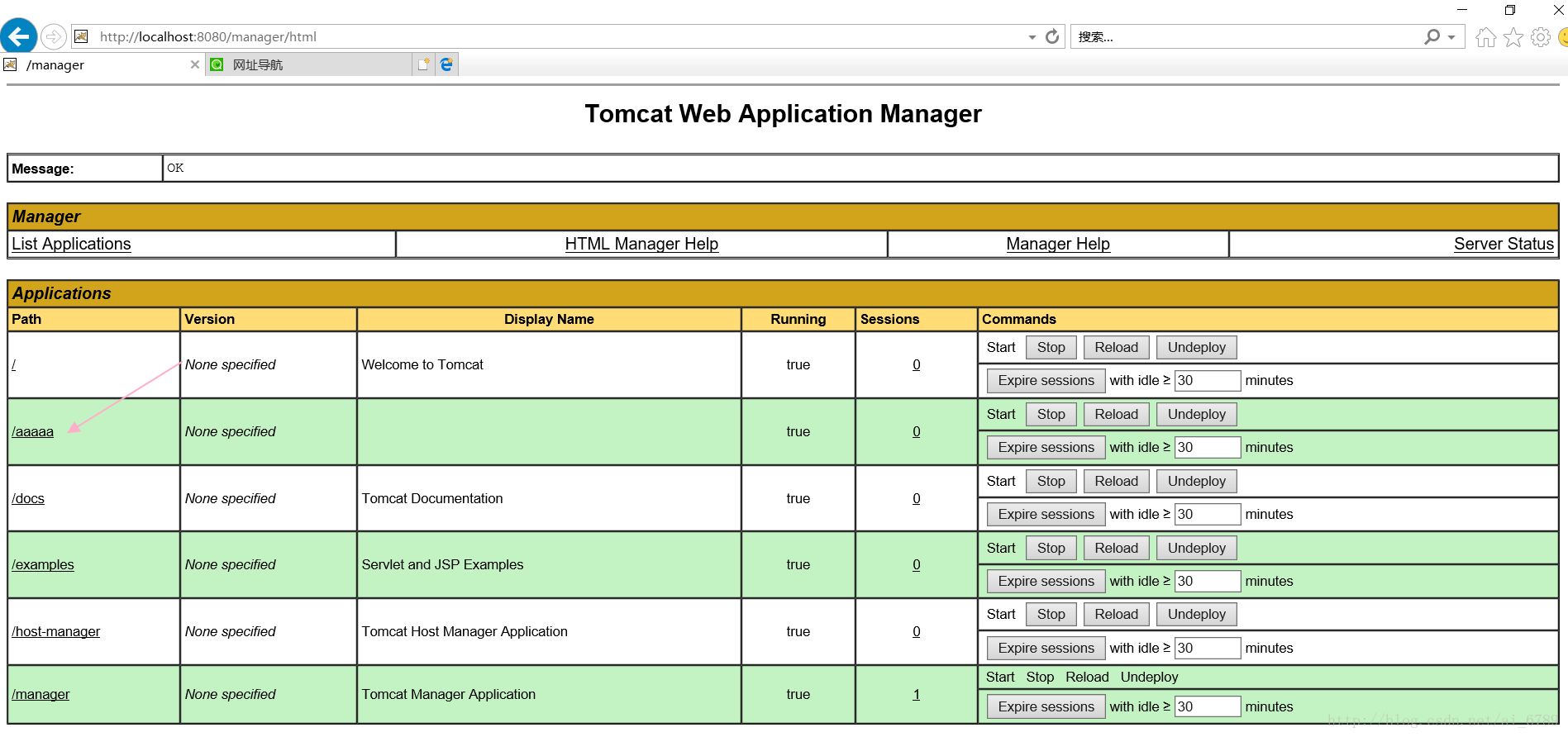Image resolution: width=1568 pixels, height=737 pixels.
Task: Expire sessions for /host-manager application
Action: pos(1046,649)
